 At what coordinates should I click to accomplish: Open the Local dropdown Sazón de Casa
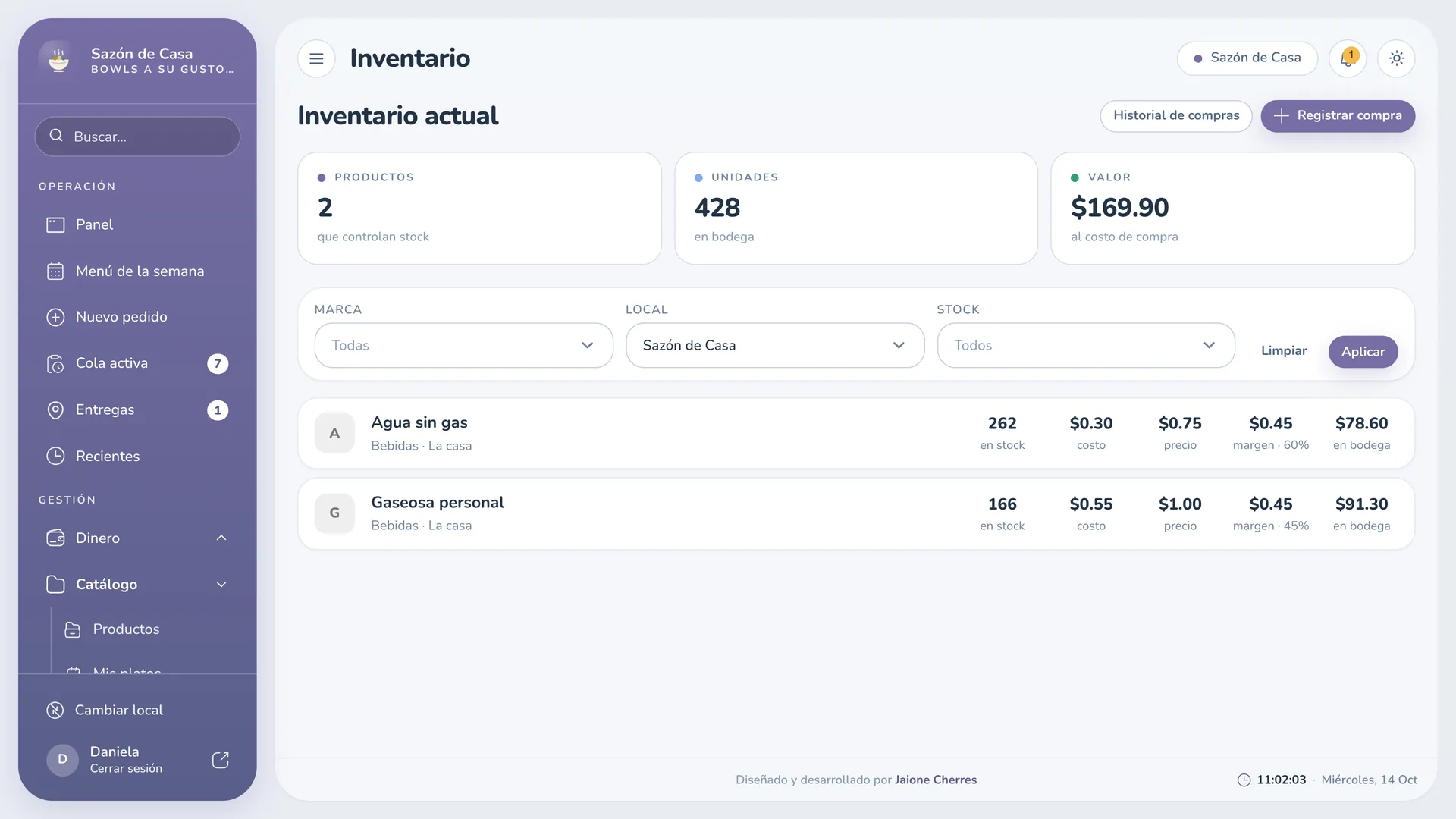tap(775, 346)
